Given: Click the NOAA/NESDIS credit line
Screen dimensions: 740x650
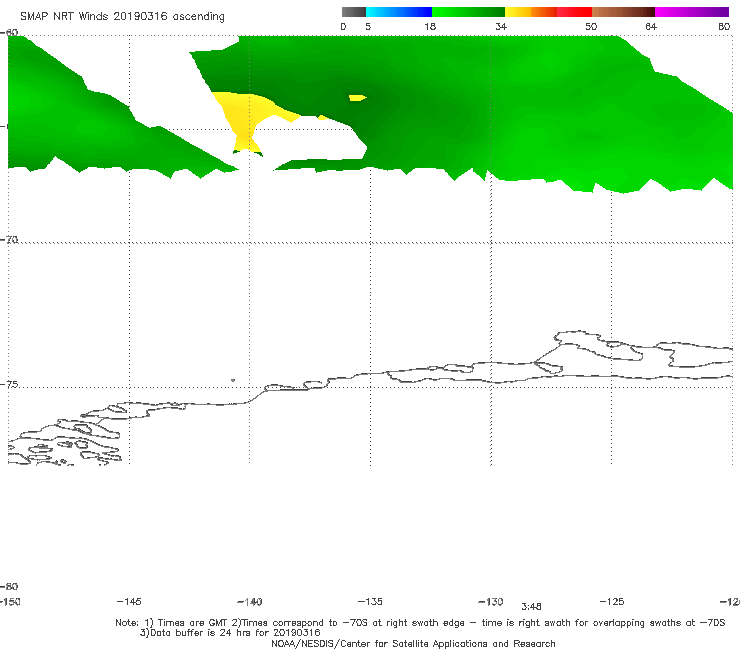Looking at the screenshot, I should point(413,644).
